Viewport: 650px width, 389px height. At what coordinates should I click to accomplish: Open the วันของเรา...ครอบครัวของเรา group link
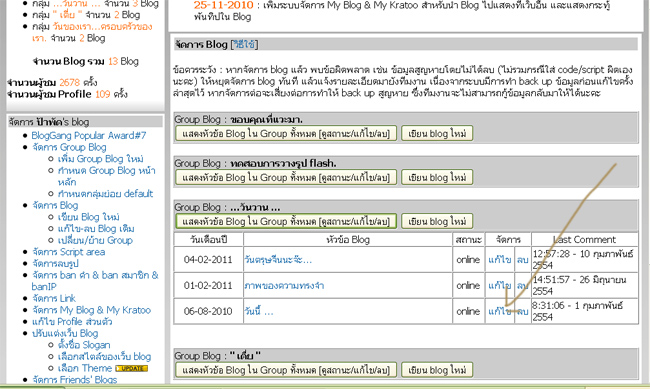pos(92,32)
